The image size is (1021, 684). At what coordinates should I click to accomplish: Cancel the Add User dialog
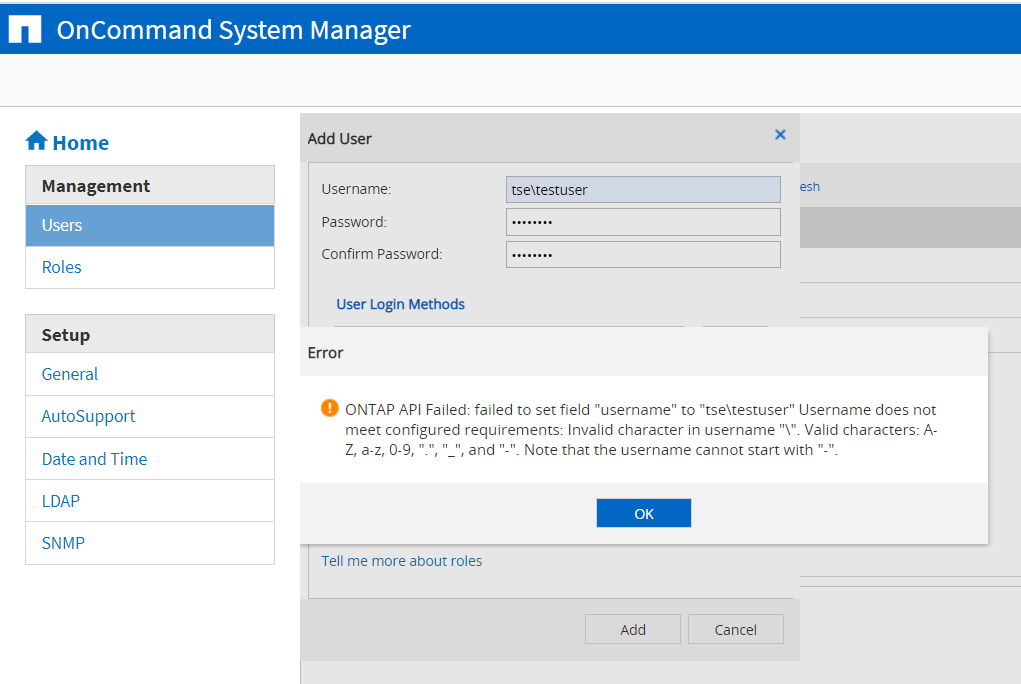point(735,629)
